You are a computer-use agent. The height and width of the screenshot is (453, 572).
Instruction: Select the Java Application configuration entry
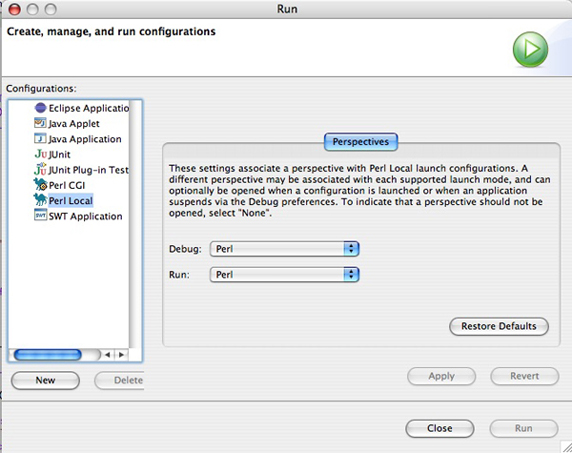(85, 139)
